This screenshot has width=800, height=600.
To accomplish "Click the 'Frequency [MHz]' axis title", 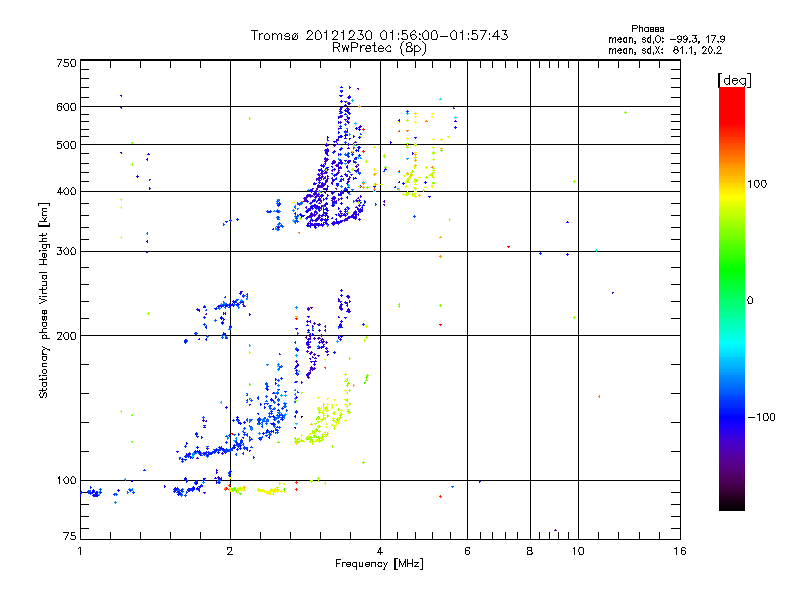I will pos(379,564).
